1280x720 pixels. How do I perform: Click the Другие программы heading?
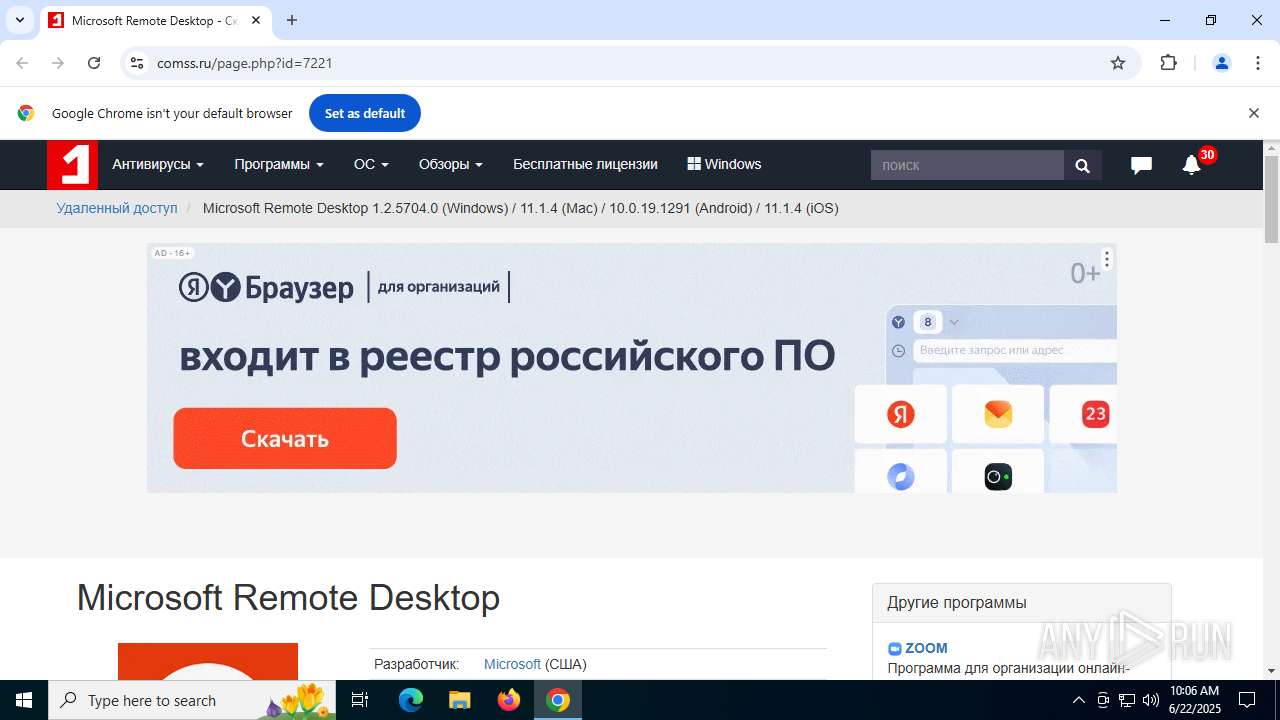coord(956,603)
